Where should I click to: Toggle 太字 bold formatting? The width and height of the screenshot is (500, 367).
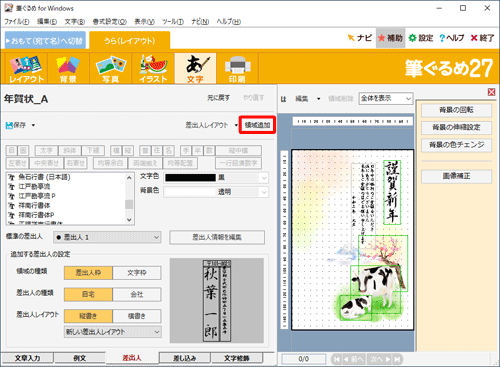tap(47, 151)
